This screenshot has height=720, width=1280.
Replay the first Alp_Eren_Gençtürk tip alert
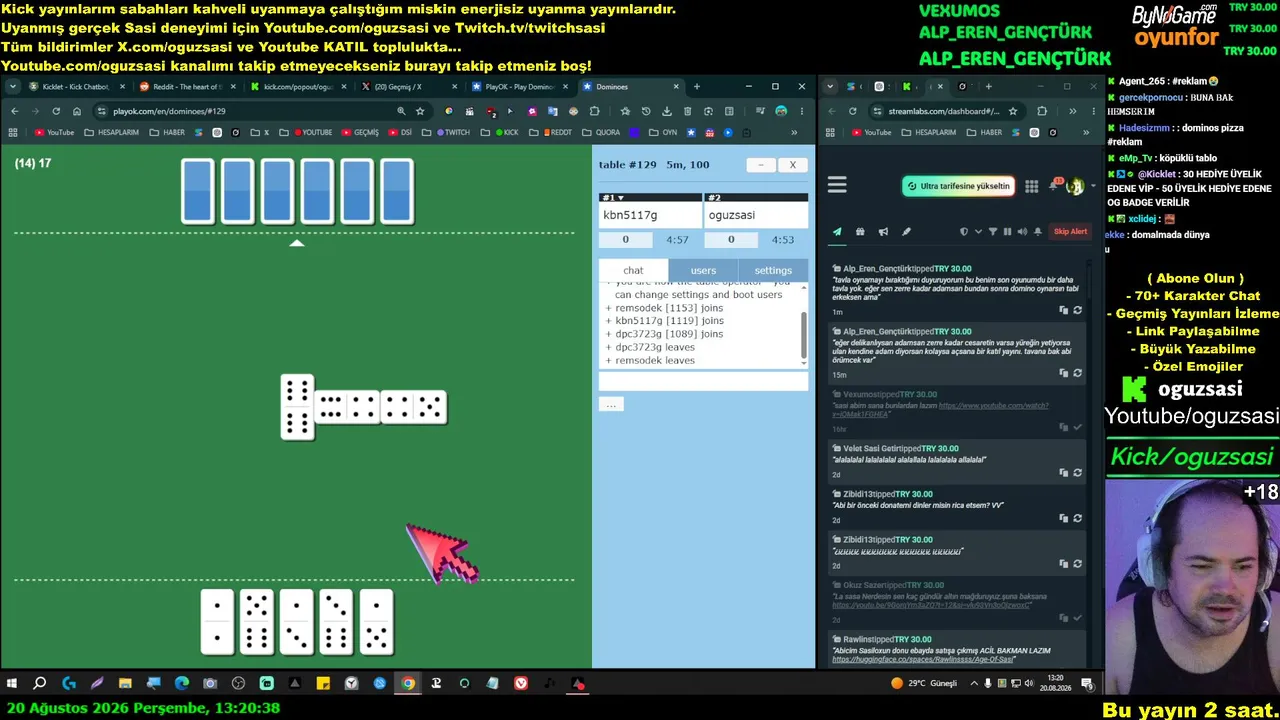click(x=1077, y=310)
